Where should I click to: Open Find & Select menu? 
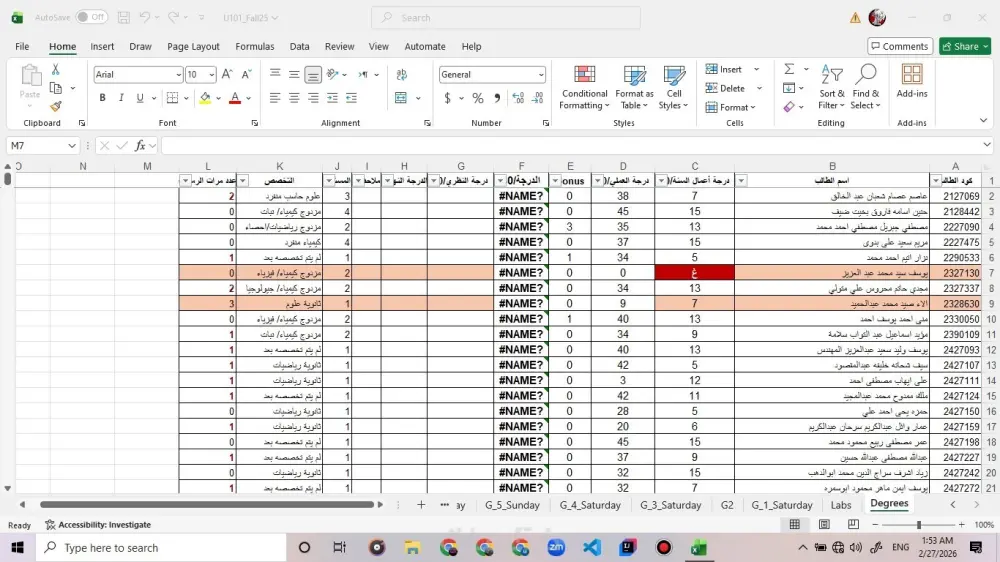pos(865,87)
